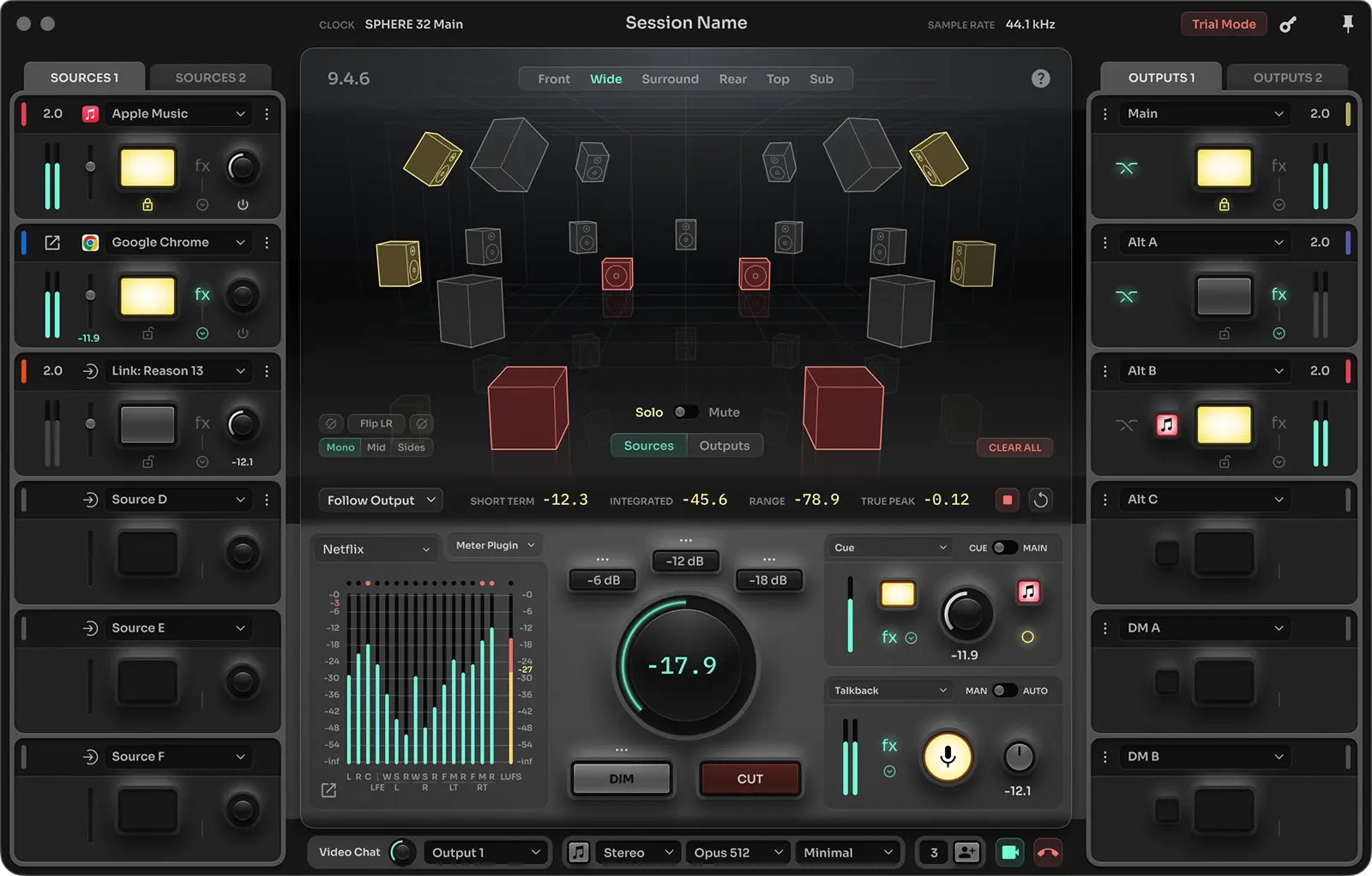Expand the Alt A output selector
This screenshot has height=876, width=1372.
point(1203,242)
